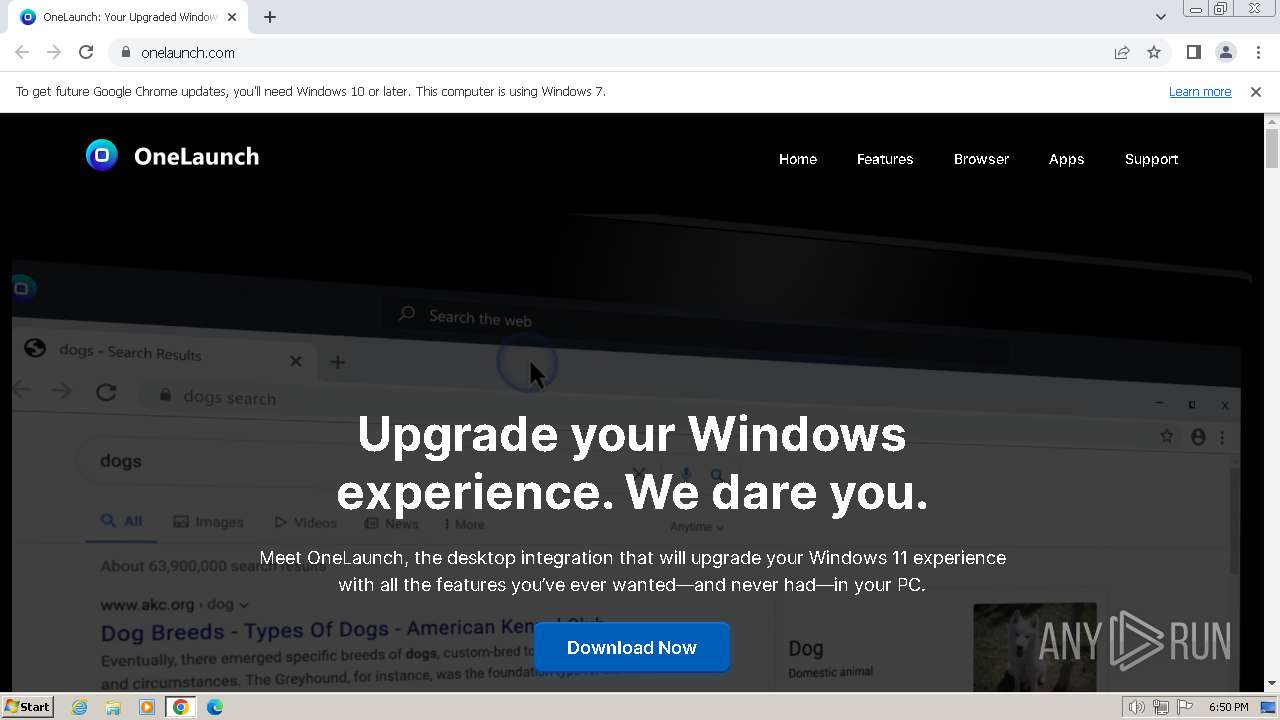Screen dimensions: 1280x720
Task: Open the Chrome three-dot menu
Action: pyautogui.click(x=1258, y=52)
